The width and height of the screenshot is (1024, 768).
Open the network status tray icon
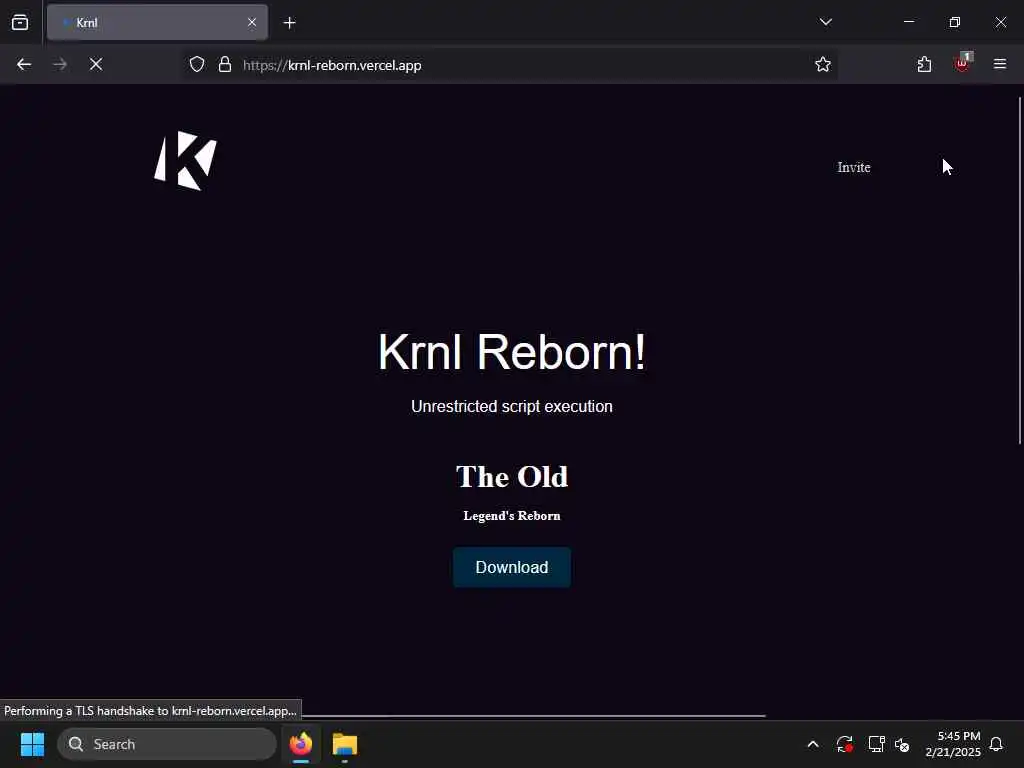[x=876, y=744]
